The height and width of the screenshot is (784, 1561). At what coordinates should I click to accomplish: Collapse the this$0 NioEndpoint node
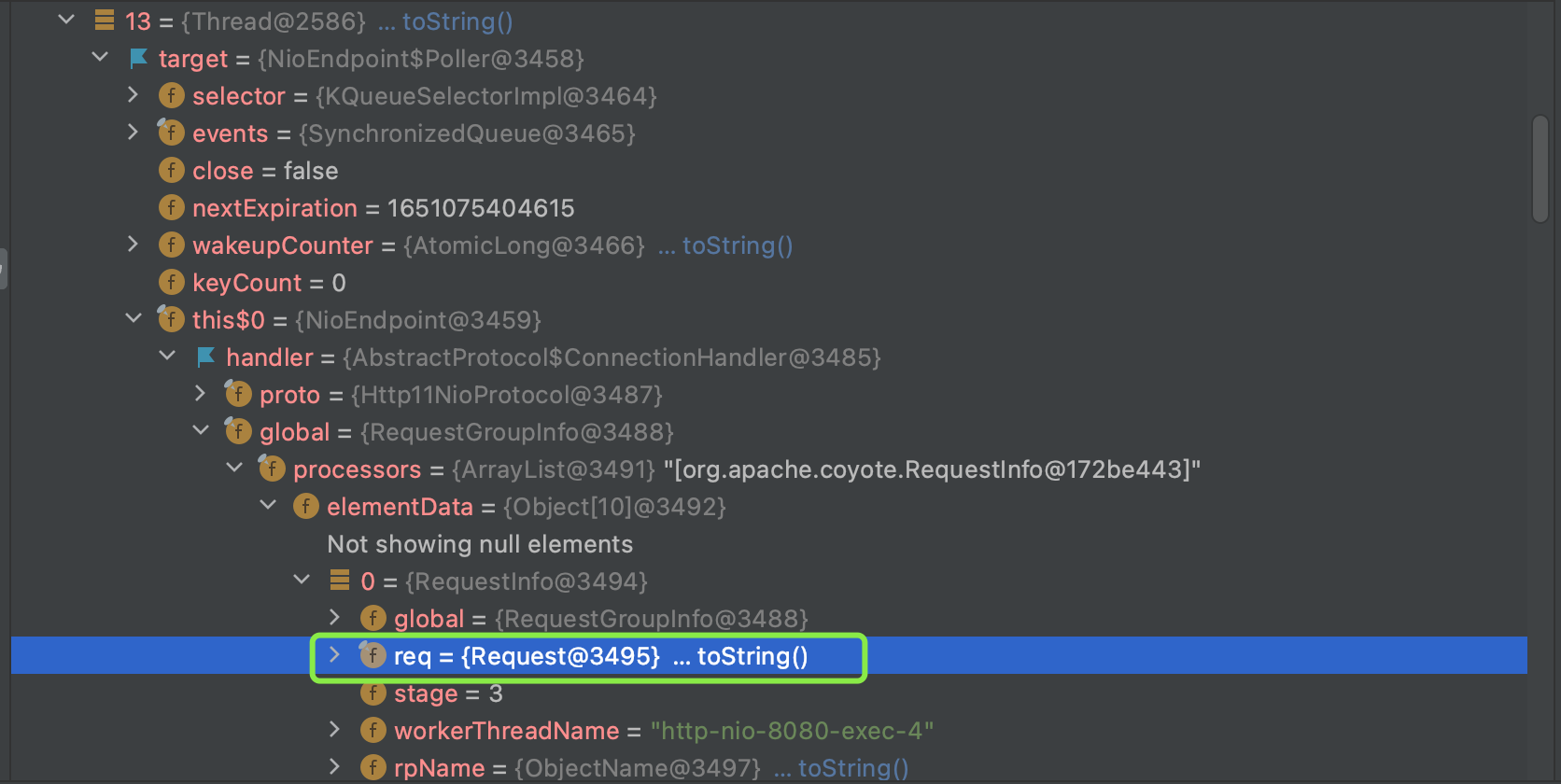click(x=134, y=318)
